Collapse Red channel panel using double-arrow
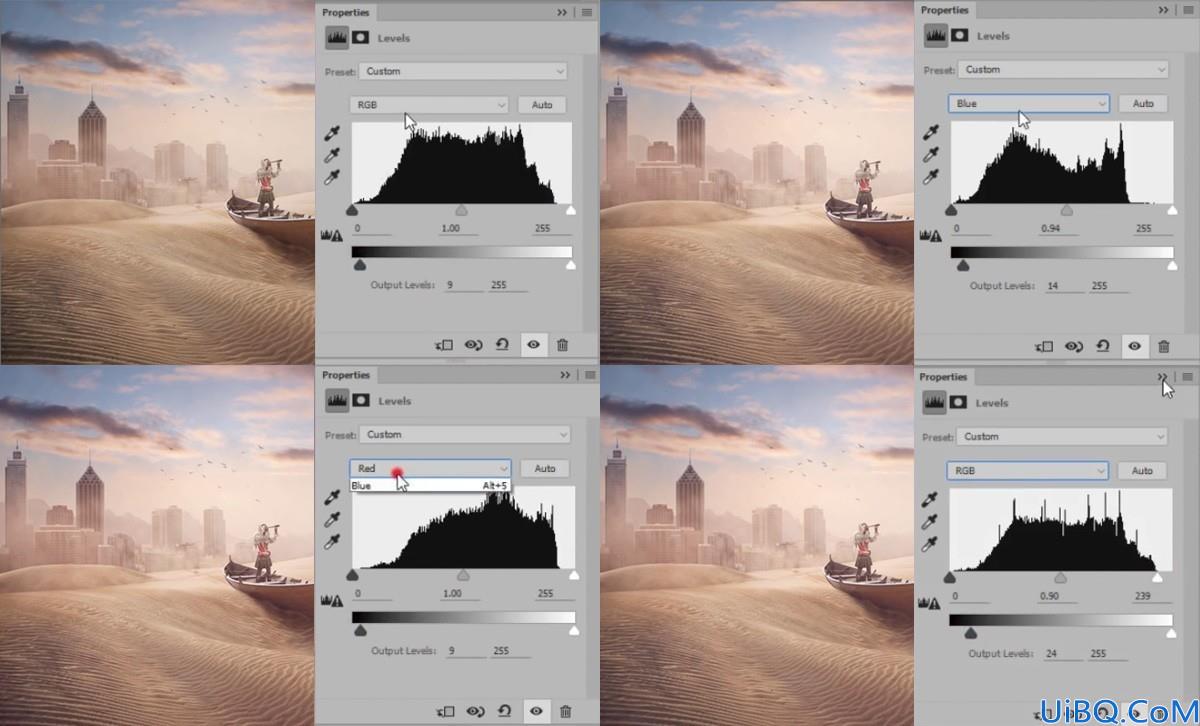The width and height of the screenshot is (1200, 726). [x=566, y=375]
